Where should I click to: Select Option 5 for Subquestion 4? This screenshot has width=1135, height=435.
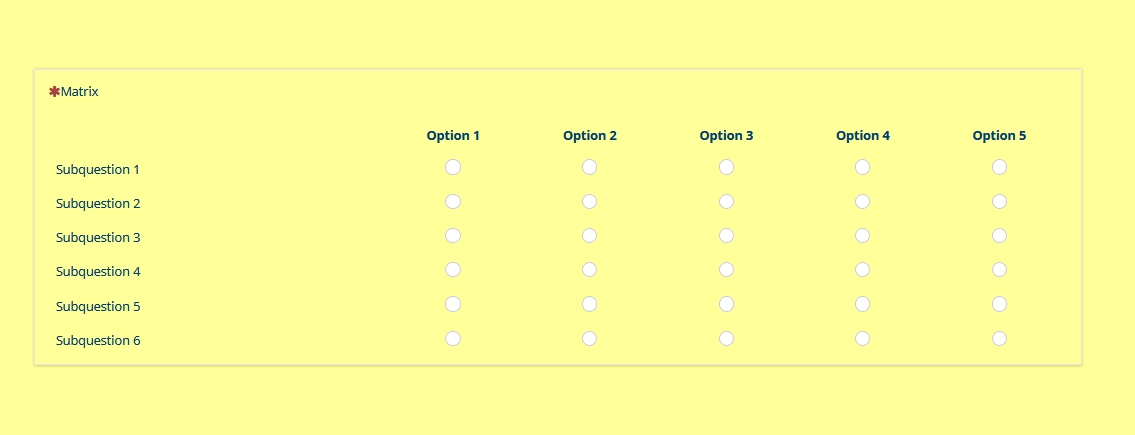coord(999,269)
